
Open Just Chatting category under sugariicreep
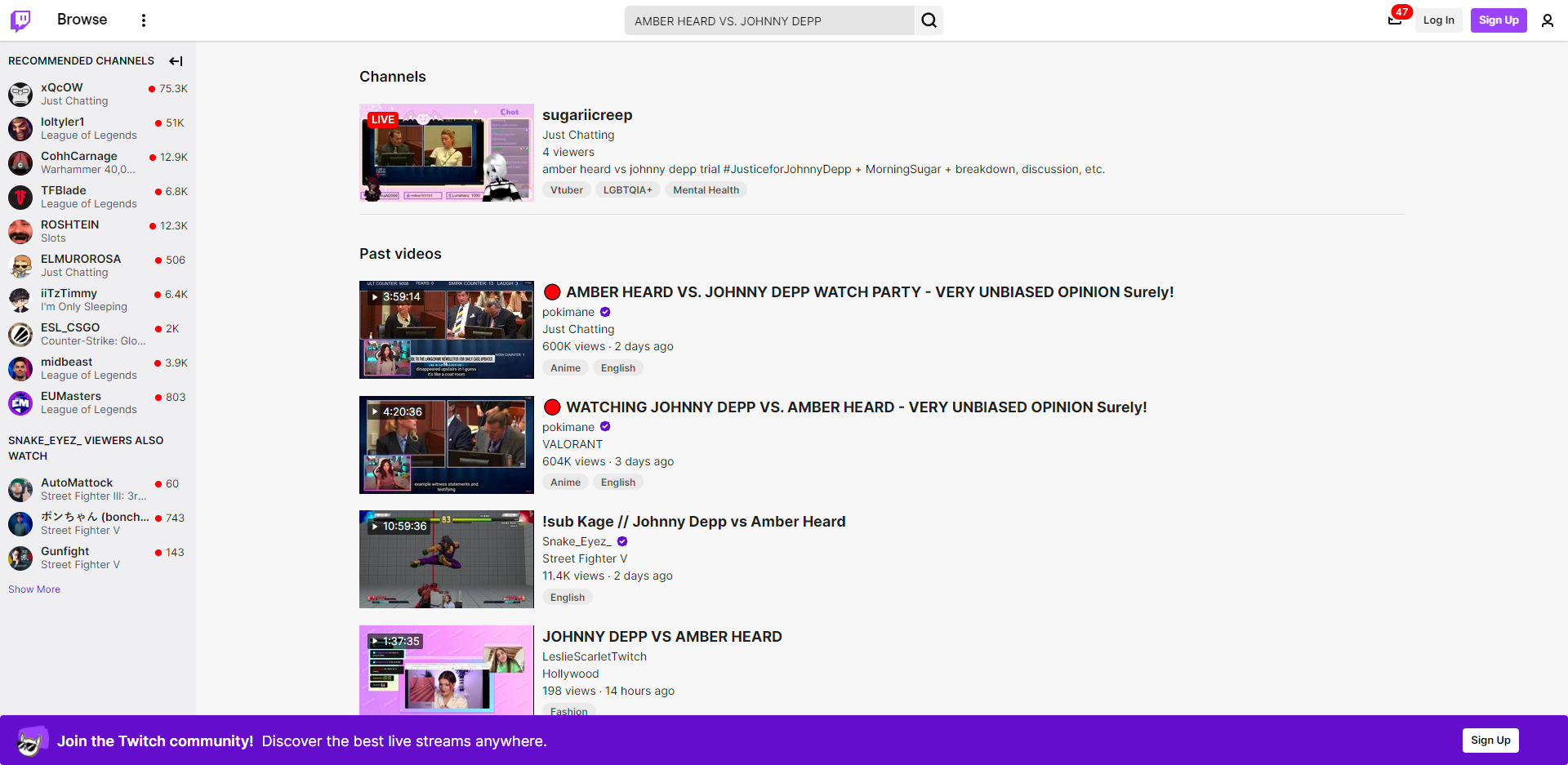pos(578,135)
